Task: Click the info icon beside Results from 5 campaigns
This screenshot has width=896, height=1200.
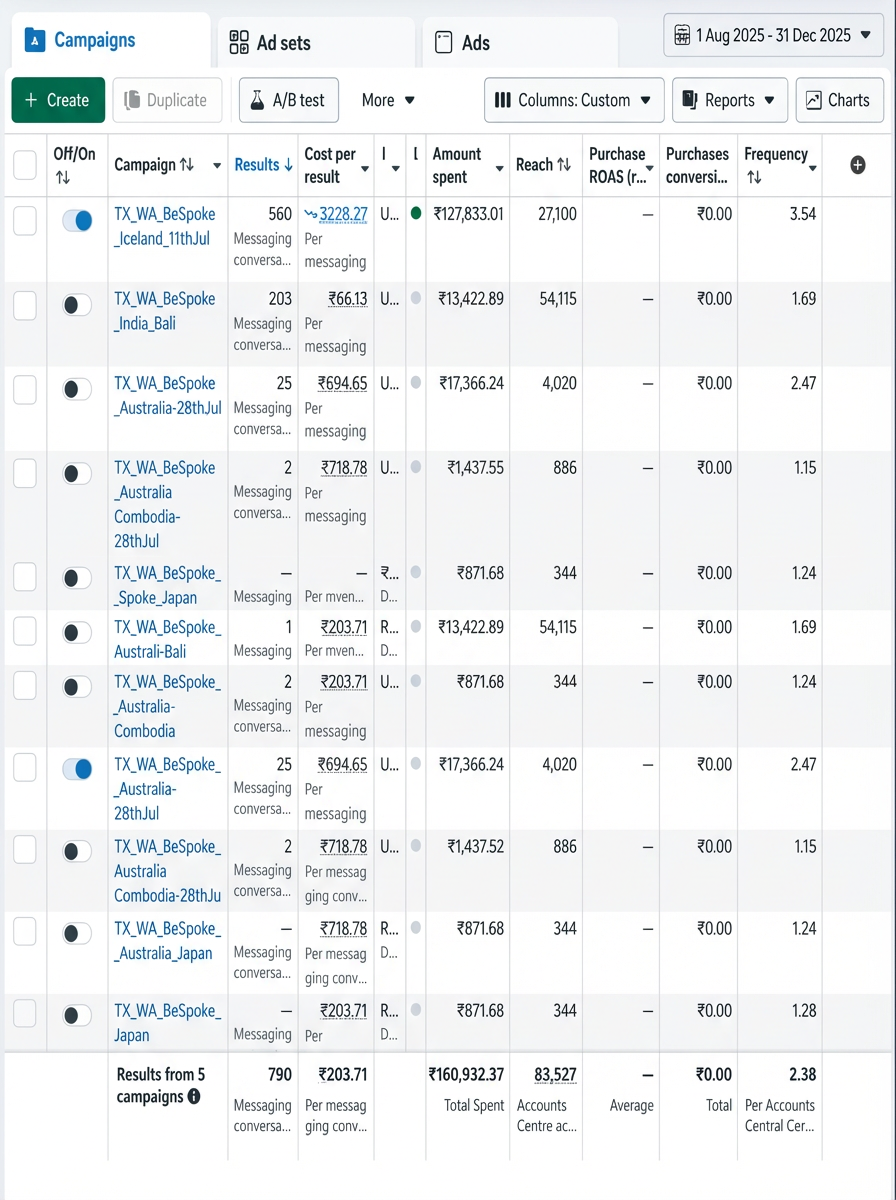Action: 194,1097
